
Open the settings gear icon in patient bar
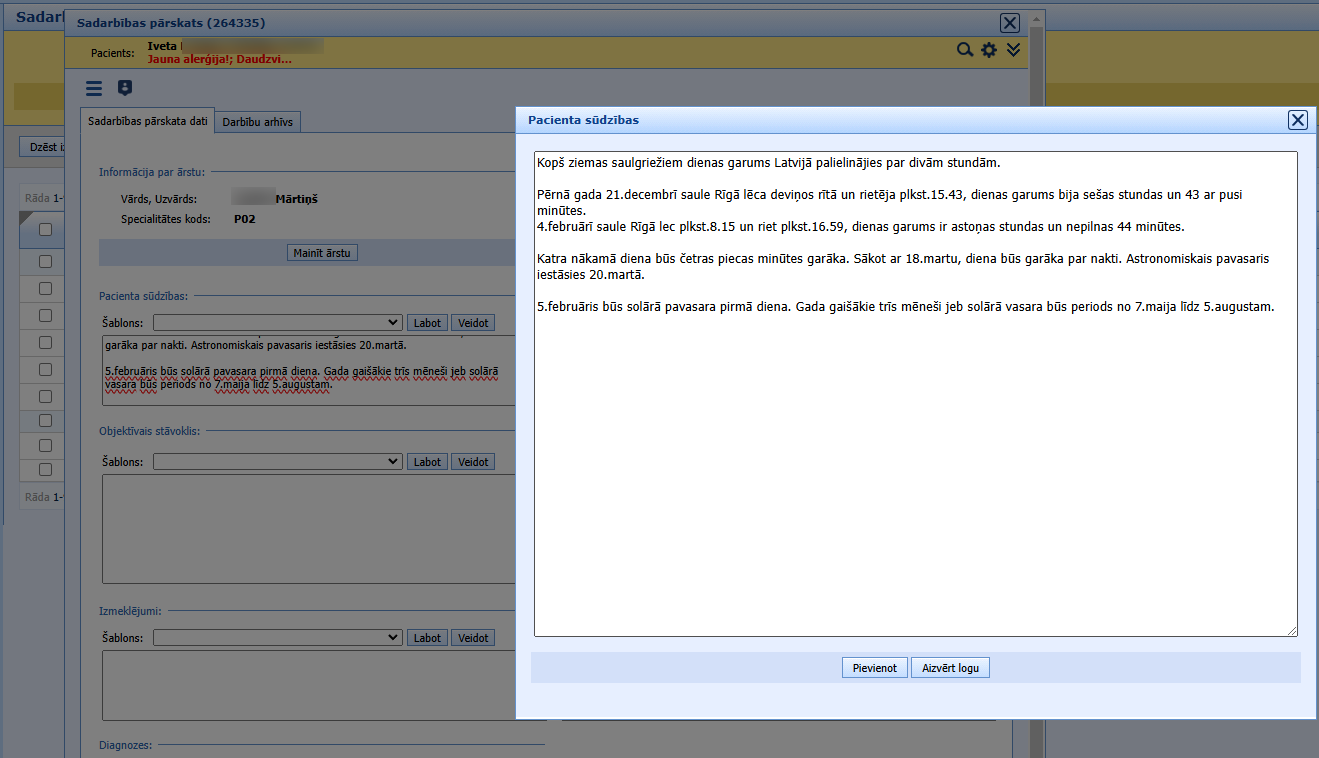pos(989,50)
